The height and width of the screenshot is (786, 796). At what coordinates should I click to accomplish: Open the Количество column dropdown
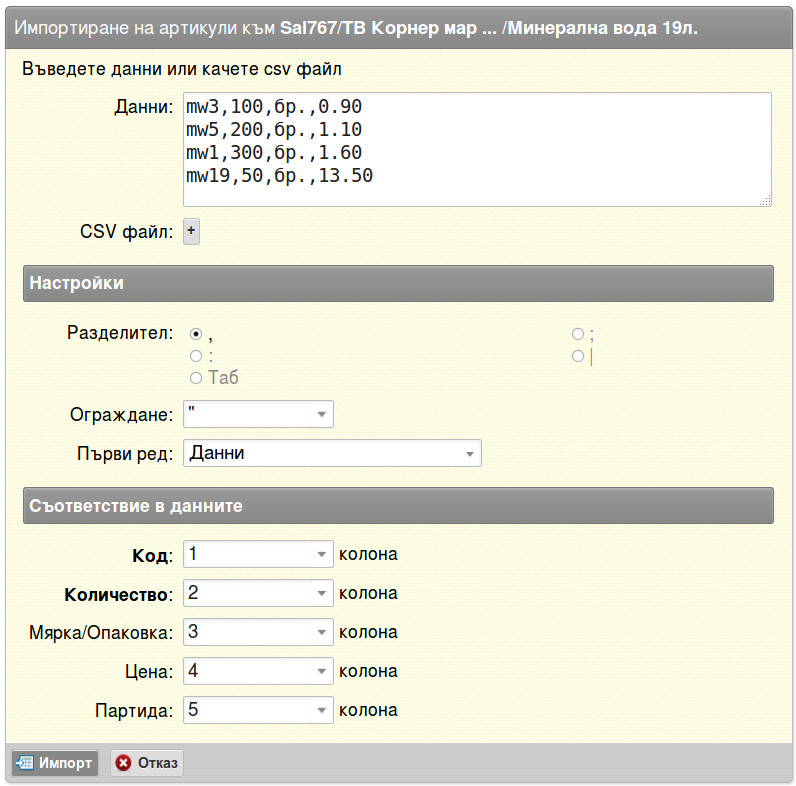coord(258,593)
